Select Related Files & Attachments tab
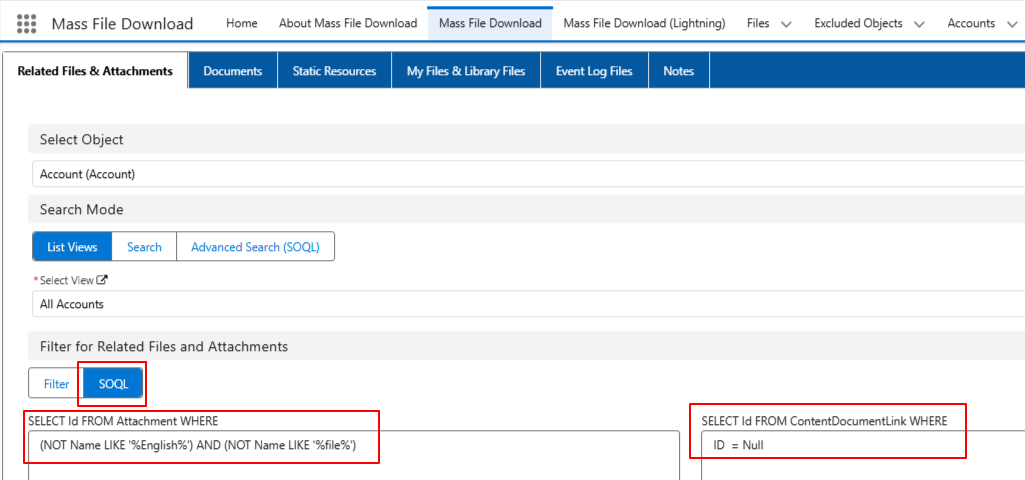The image size is (1025, 480). point(95,71)
